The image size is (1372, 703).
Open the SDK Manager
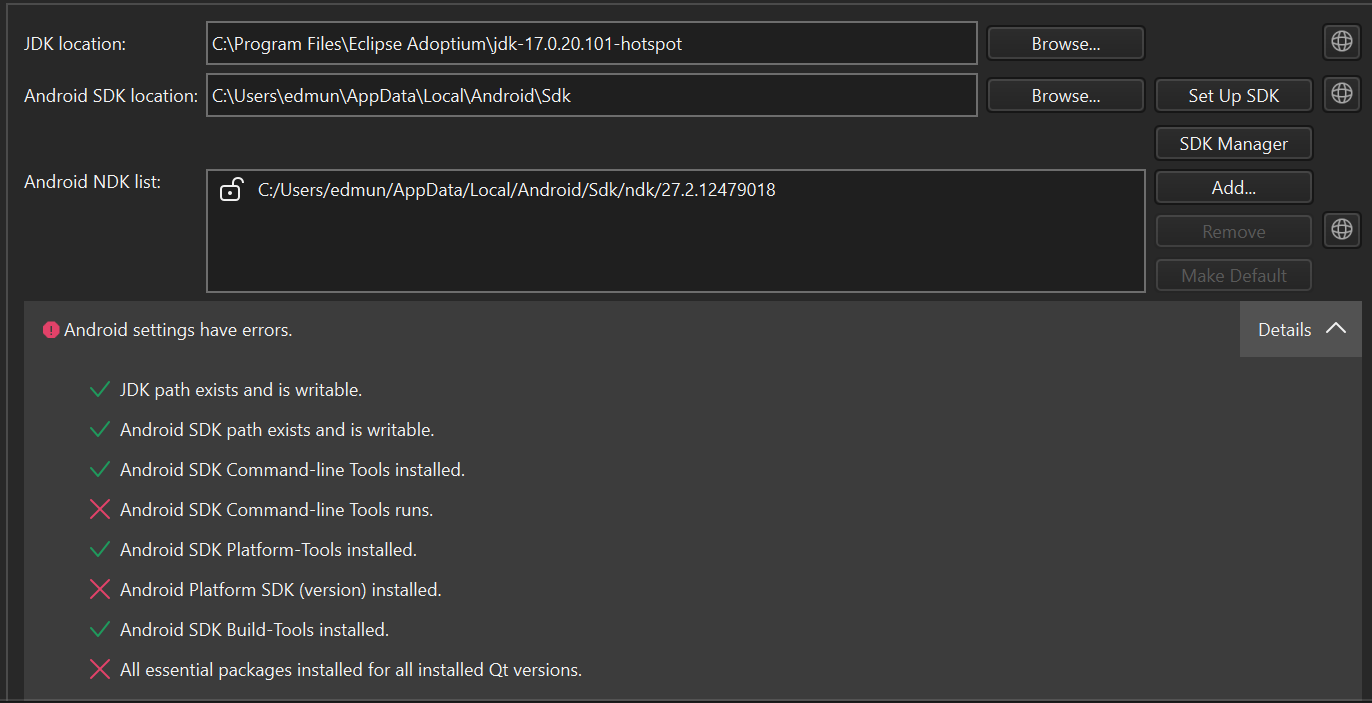pos(1233,143)
